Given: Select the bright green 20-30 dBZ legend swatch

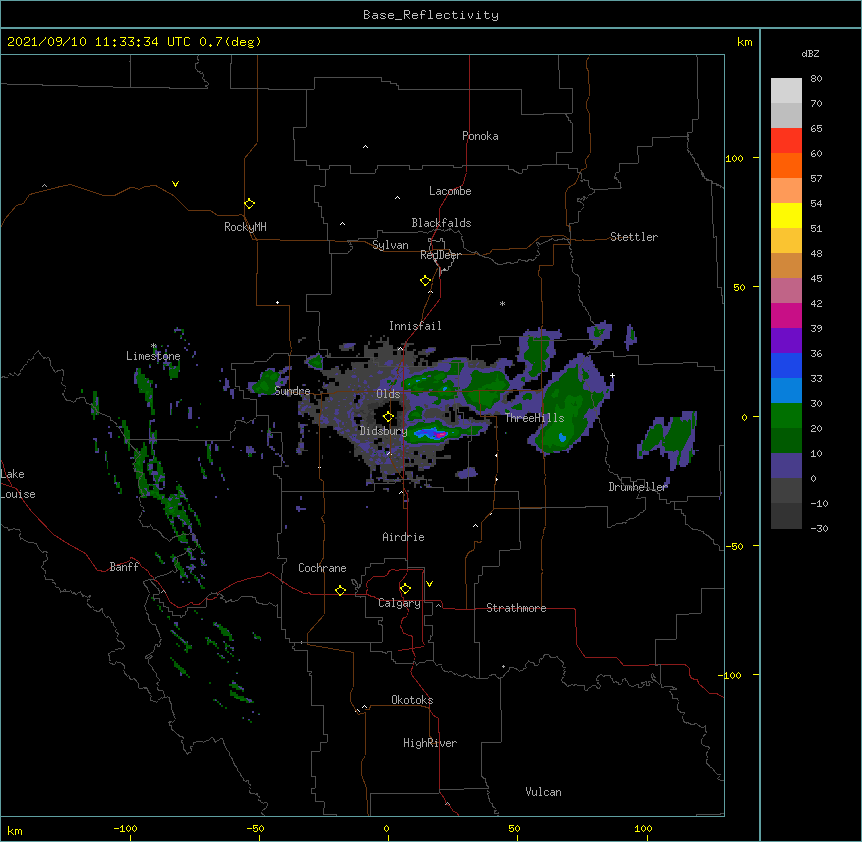Looking at the screenshot, I should tap(786, 416).
